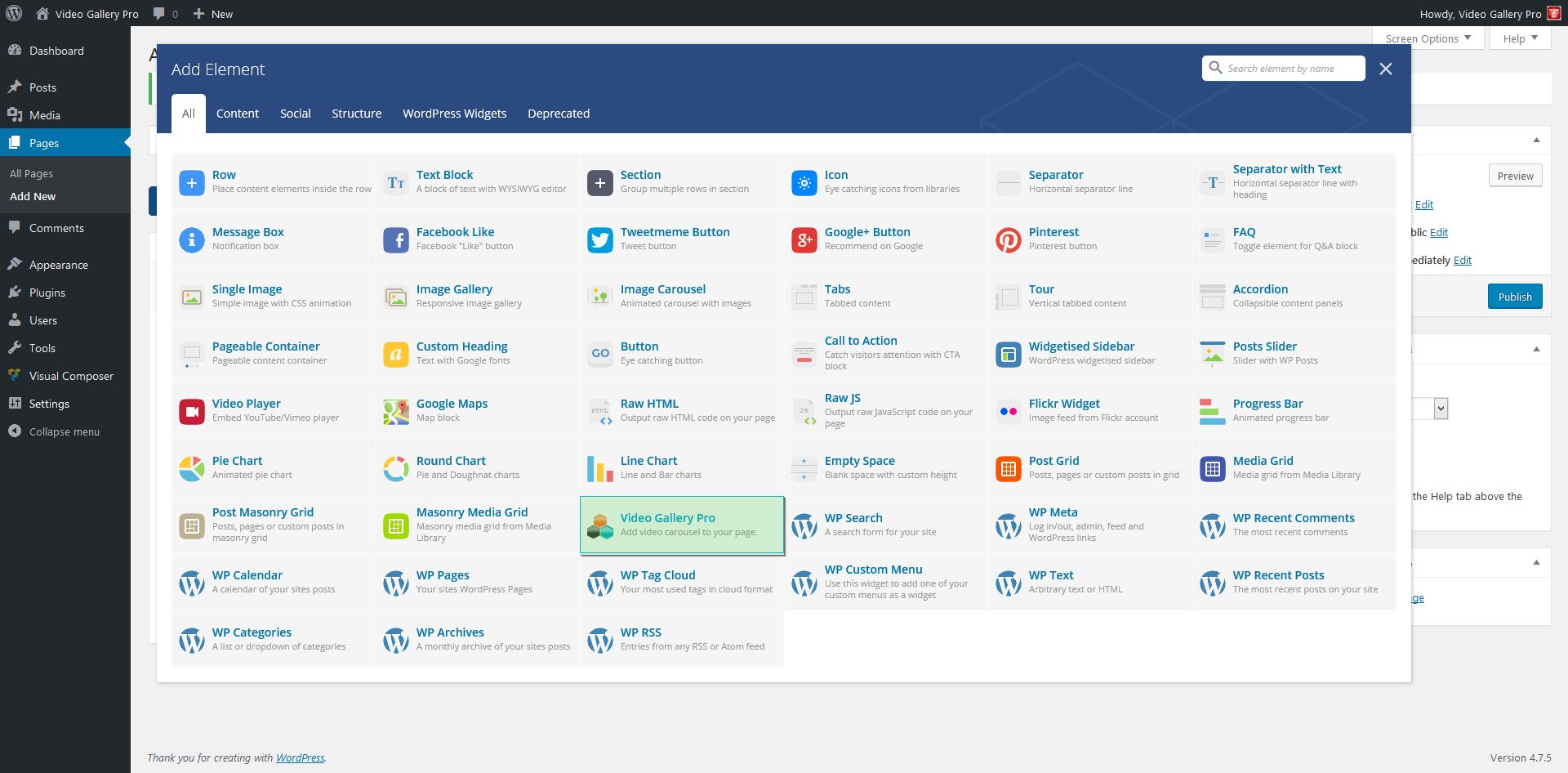The height and width of the screenshot is (773, 1568).
Task: Expand the Help dropdown tab
Action: point(1521,38)
